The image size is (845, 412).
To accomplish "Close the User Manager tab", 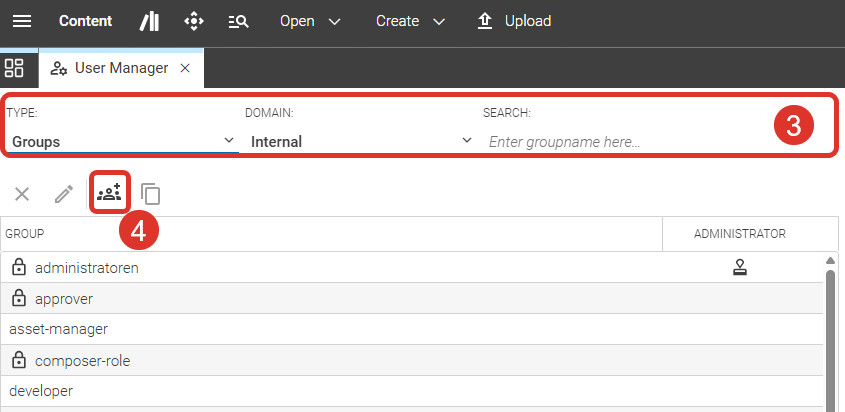I will tap(185, 69).
